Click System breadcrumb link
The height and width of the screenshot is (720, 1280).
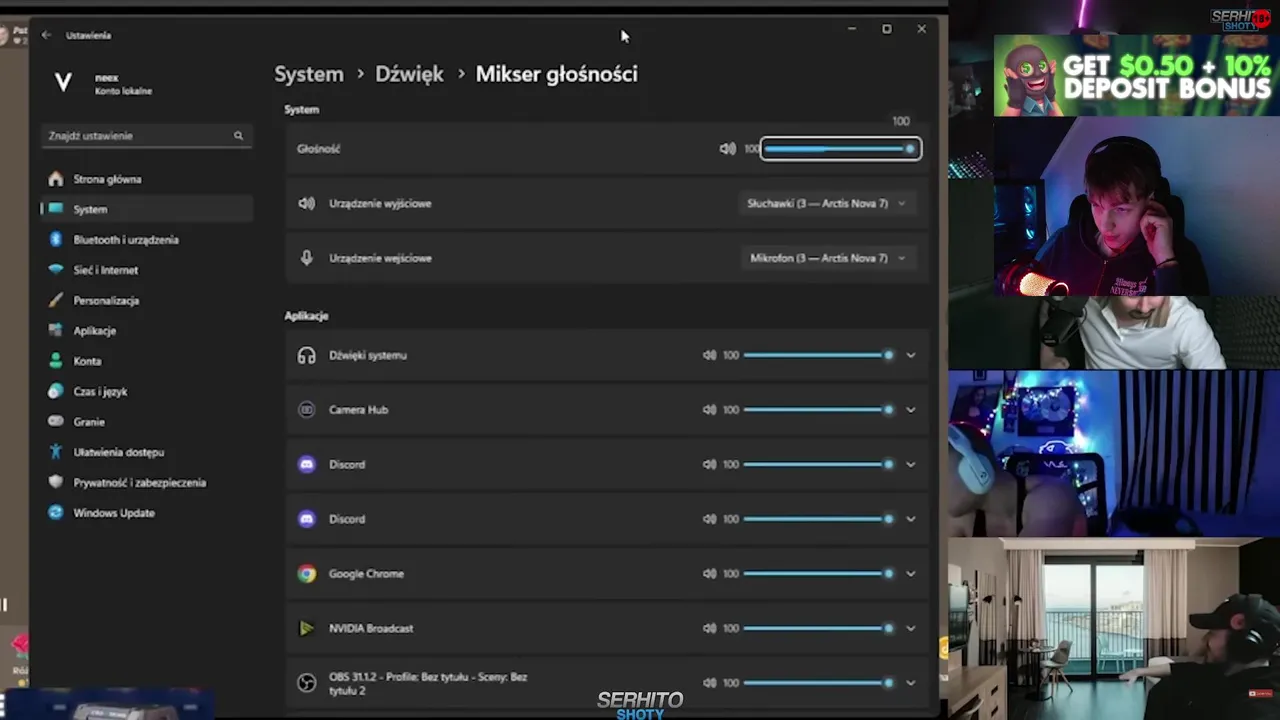309,74
